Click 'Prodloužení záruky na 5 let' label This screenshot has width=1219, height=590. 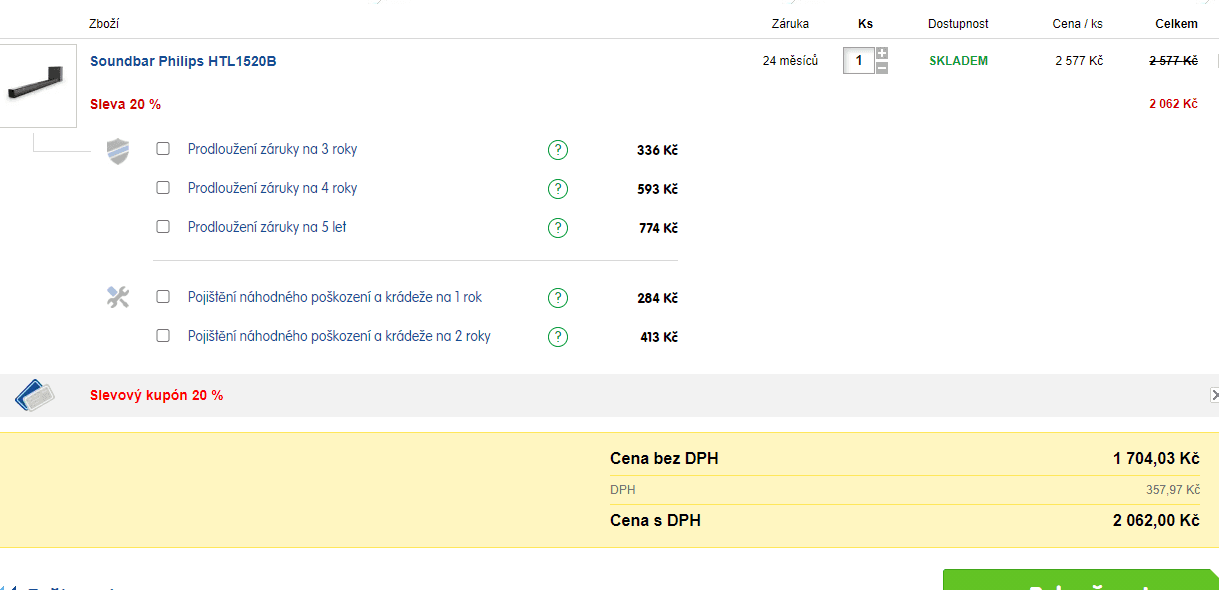pos(267,228)
